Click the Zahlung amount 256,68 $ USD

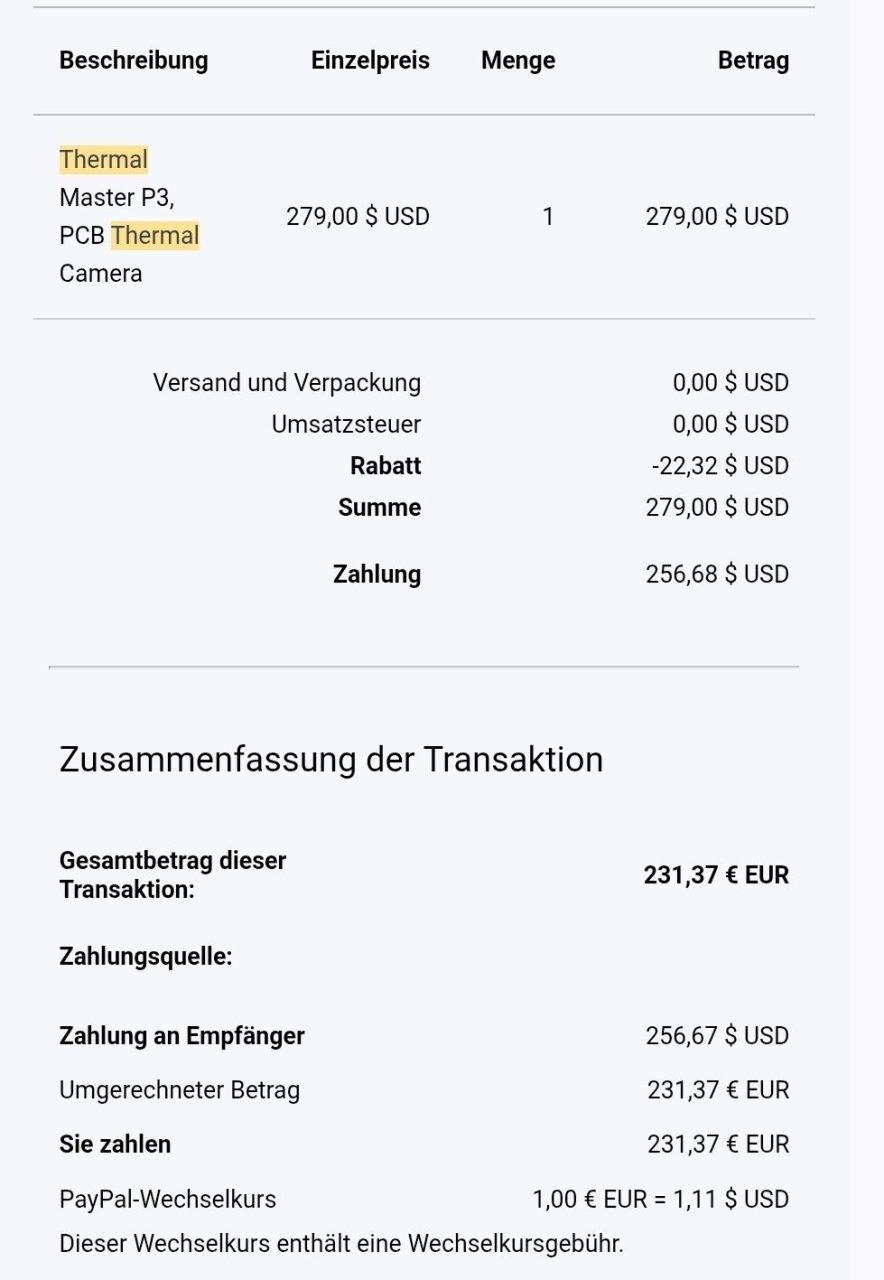[x=717, y=574]
